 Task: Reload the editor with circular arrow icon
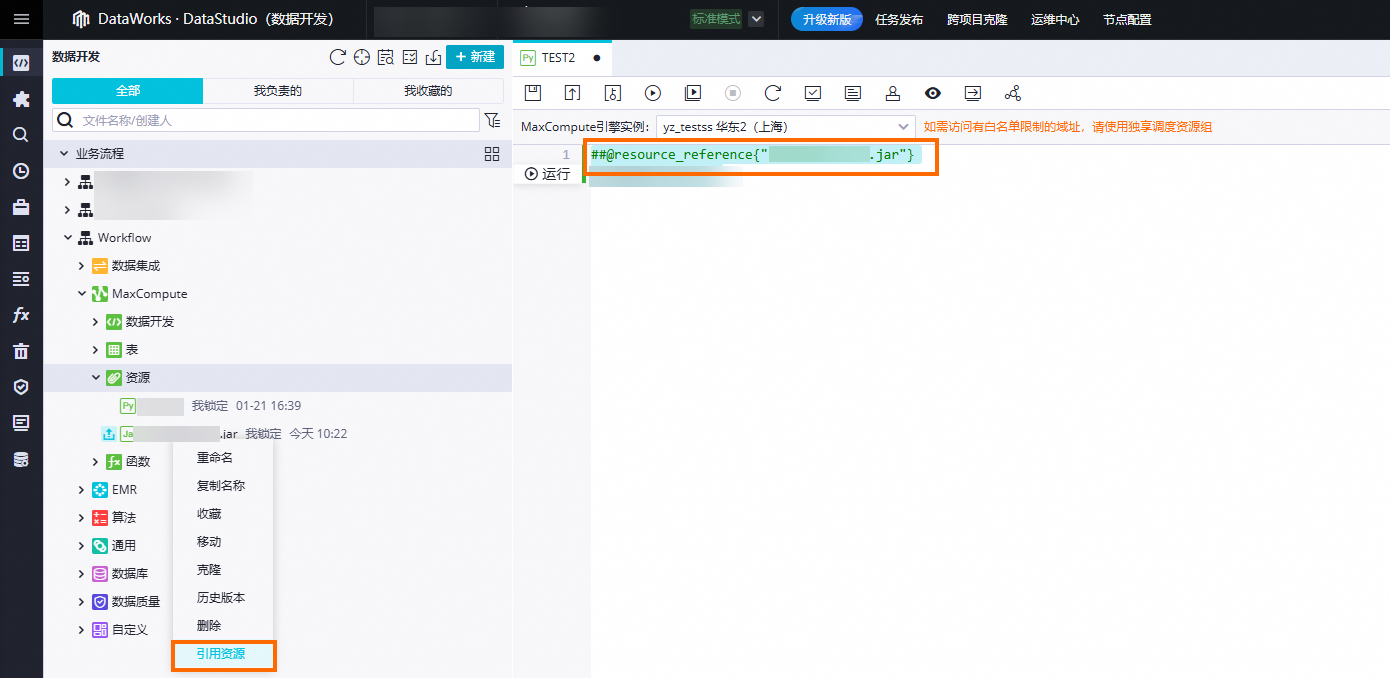point(773,93)
